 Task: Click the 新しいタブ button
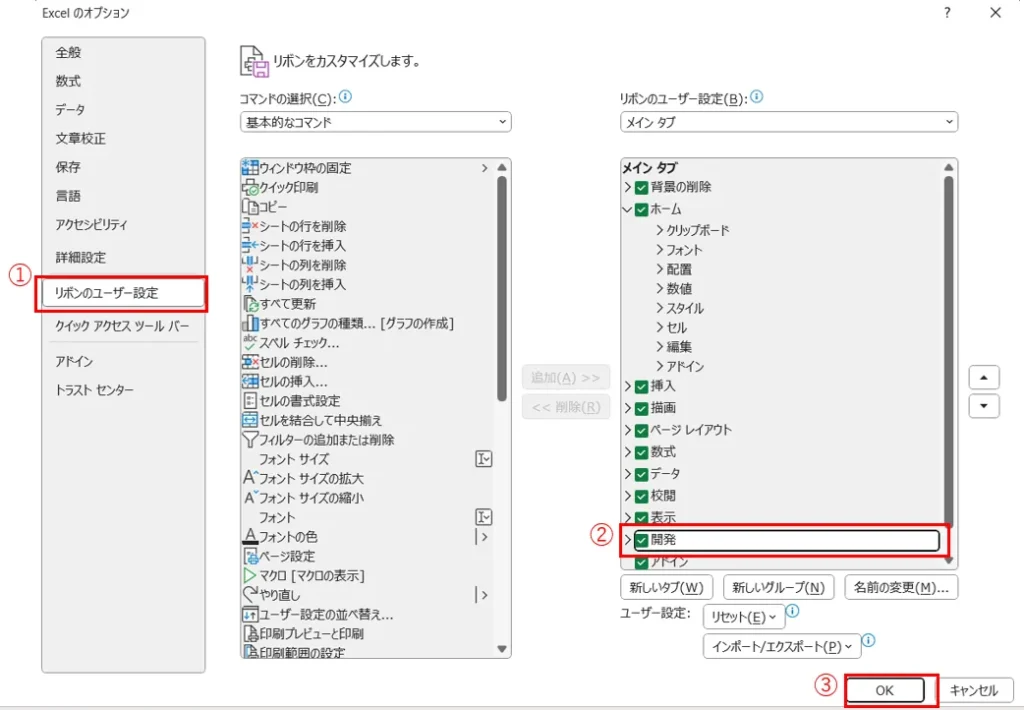point(666,587)
